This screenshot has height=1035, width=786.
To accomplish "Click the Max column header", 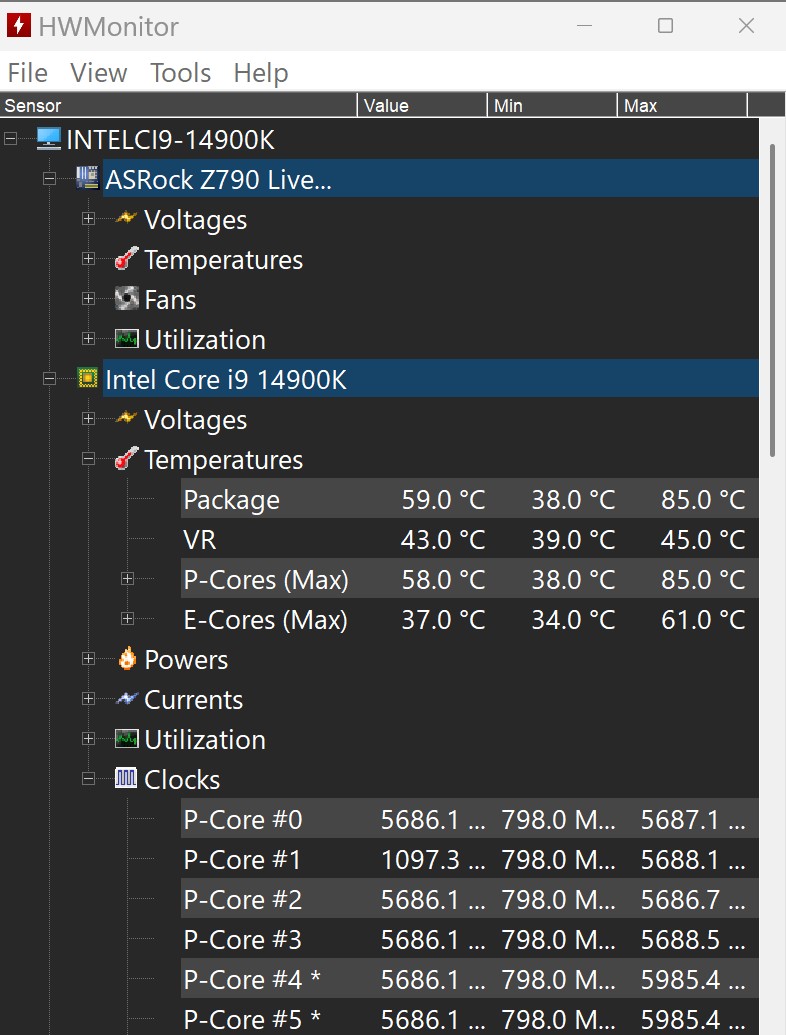I will 682,106.
